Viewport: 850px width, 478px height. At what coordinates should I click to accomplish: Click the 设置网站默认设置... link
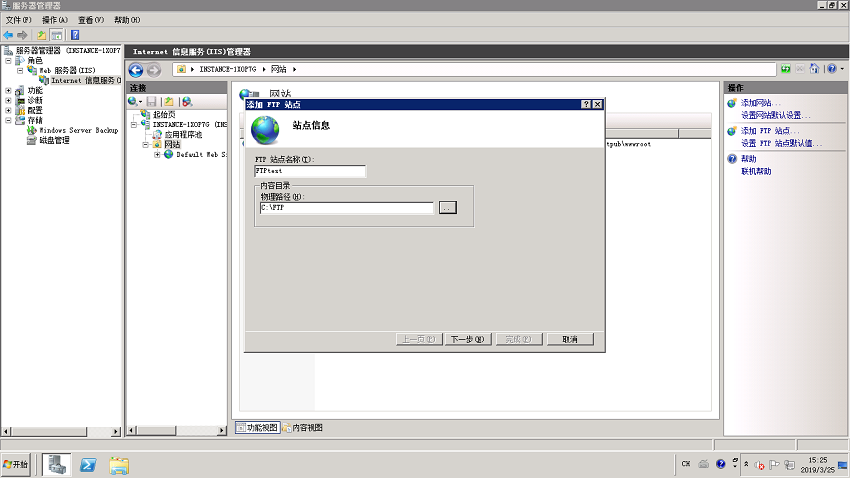(776, 115)
